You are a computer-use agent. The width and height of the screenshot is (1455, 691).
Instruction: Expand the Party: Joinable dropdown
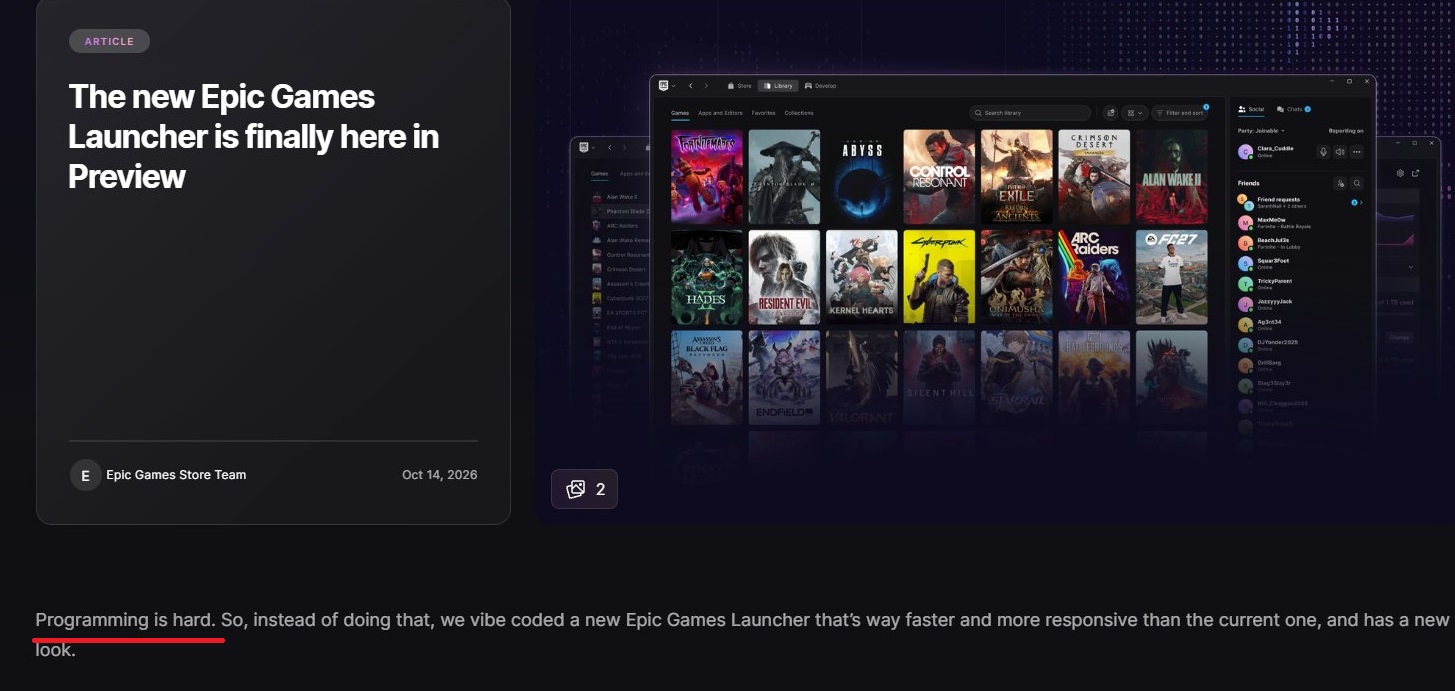[x=1261, y=131]
